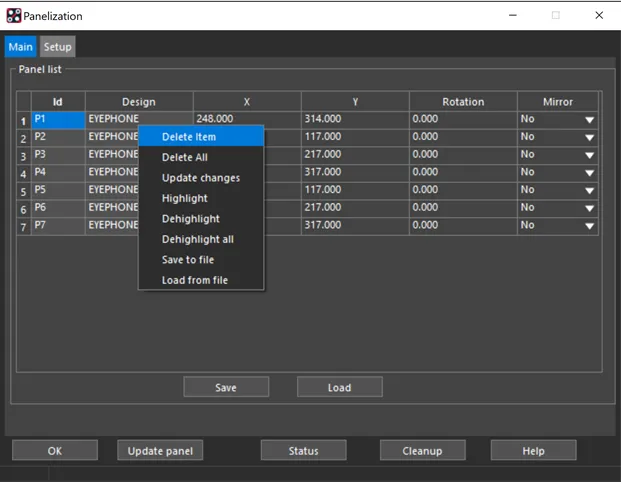The height and width of the screenshot is (482, 621).
Task: Click Y value 317.000 in row P4
Action: coord(355,173)
